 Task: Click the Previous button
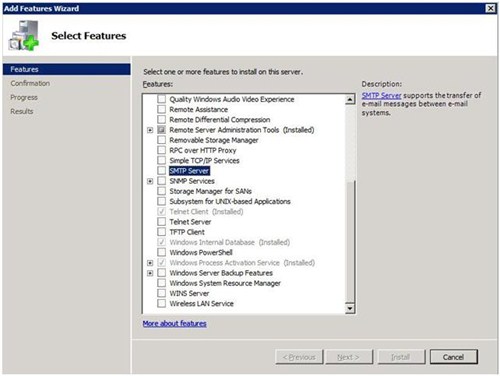299,357
